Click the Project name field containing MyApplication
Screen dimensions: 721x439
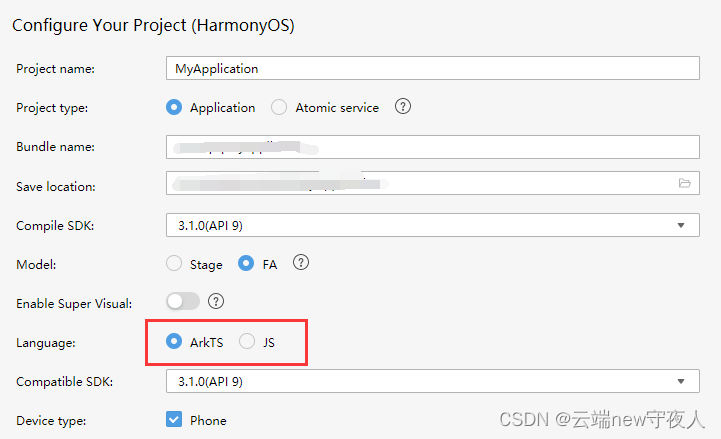tap(433, 68)
